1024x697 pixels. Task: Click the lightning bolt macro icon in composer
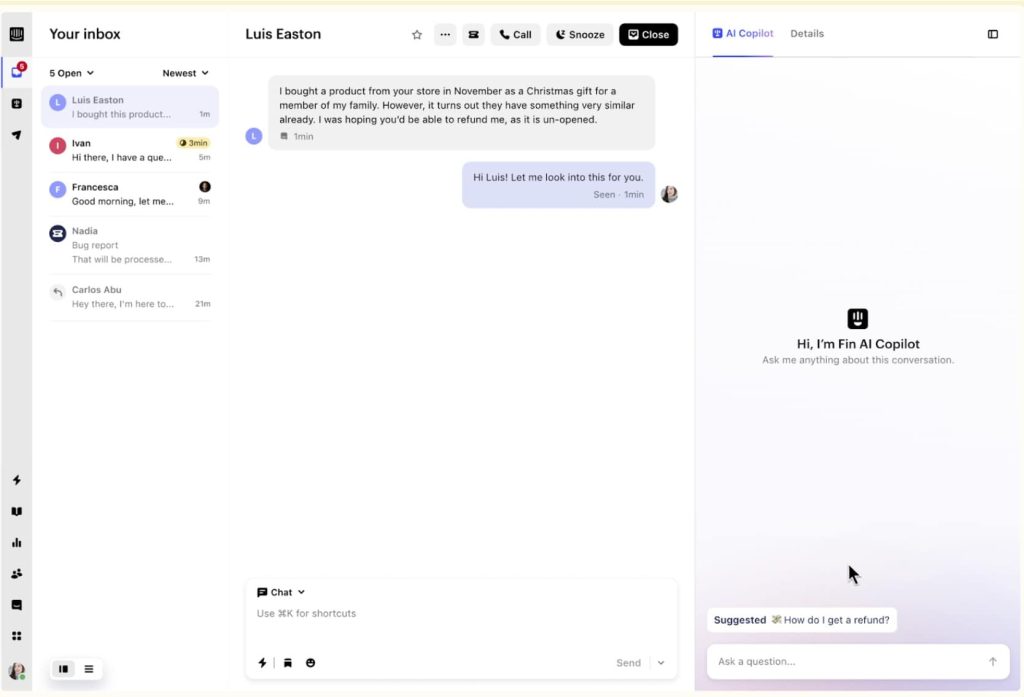coord(263,662)
